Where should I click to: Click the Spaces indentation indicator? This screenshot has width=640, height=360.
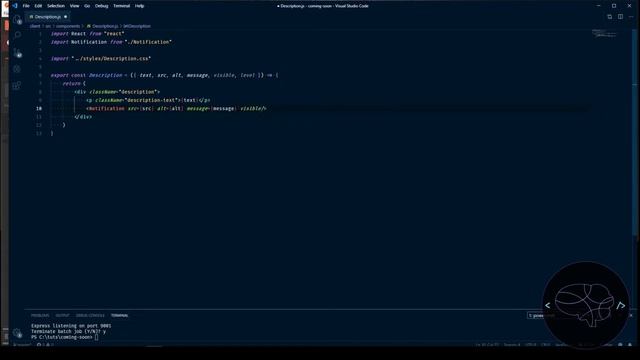512,345
